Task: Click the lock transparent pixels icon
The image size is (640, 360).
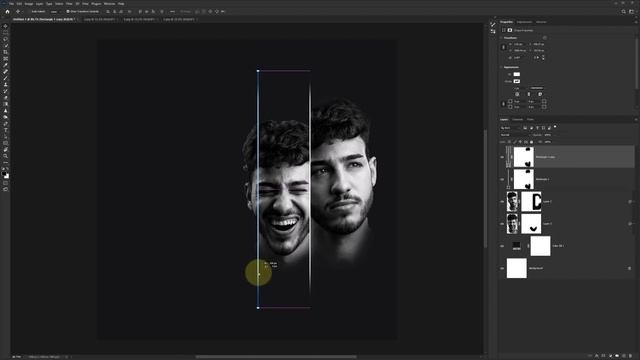Action: (509, 142)
